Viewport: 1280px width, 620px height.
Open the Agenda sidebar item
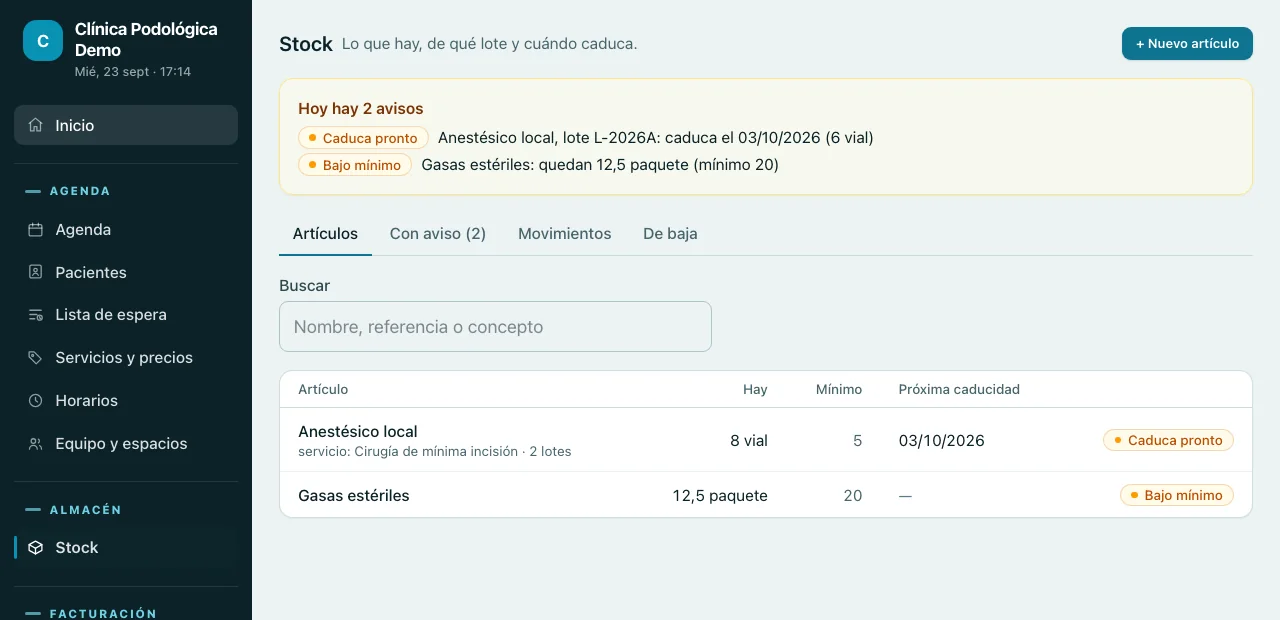point(126,230)
